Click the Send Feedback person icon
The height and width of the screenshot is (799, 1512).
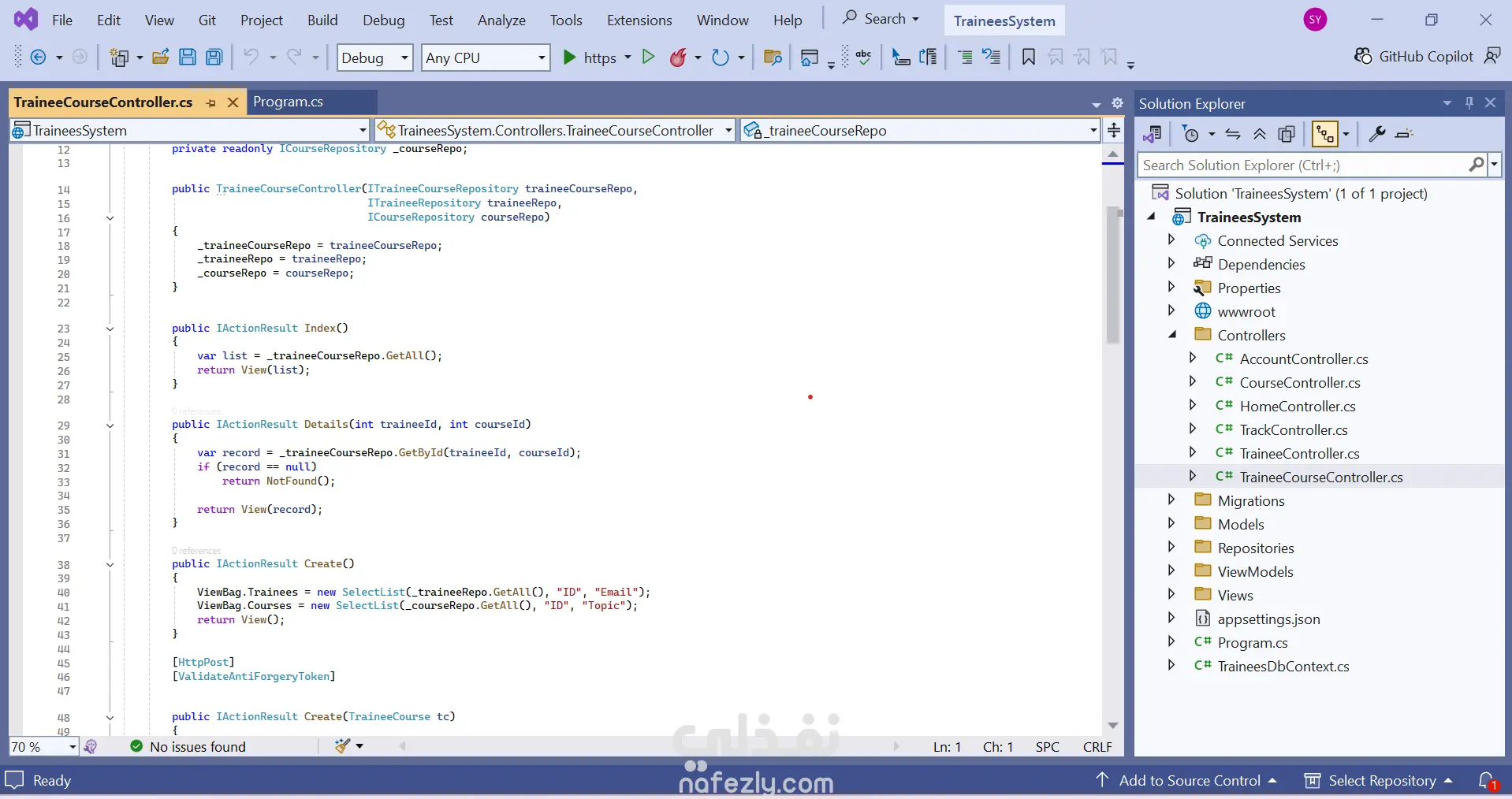click(x=1492, y=56)
